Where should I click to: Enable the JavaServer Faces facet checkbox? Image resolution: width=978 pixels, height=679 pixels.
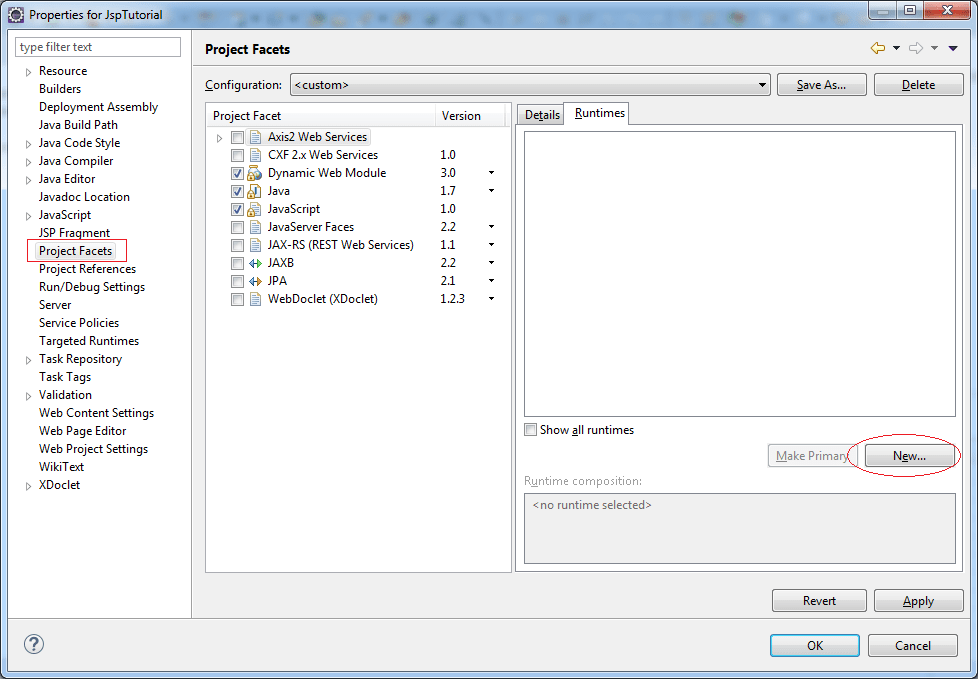237,226
